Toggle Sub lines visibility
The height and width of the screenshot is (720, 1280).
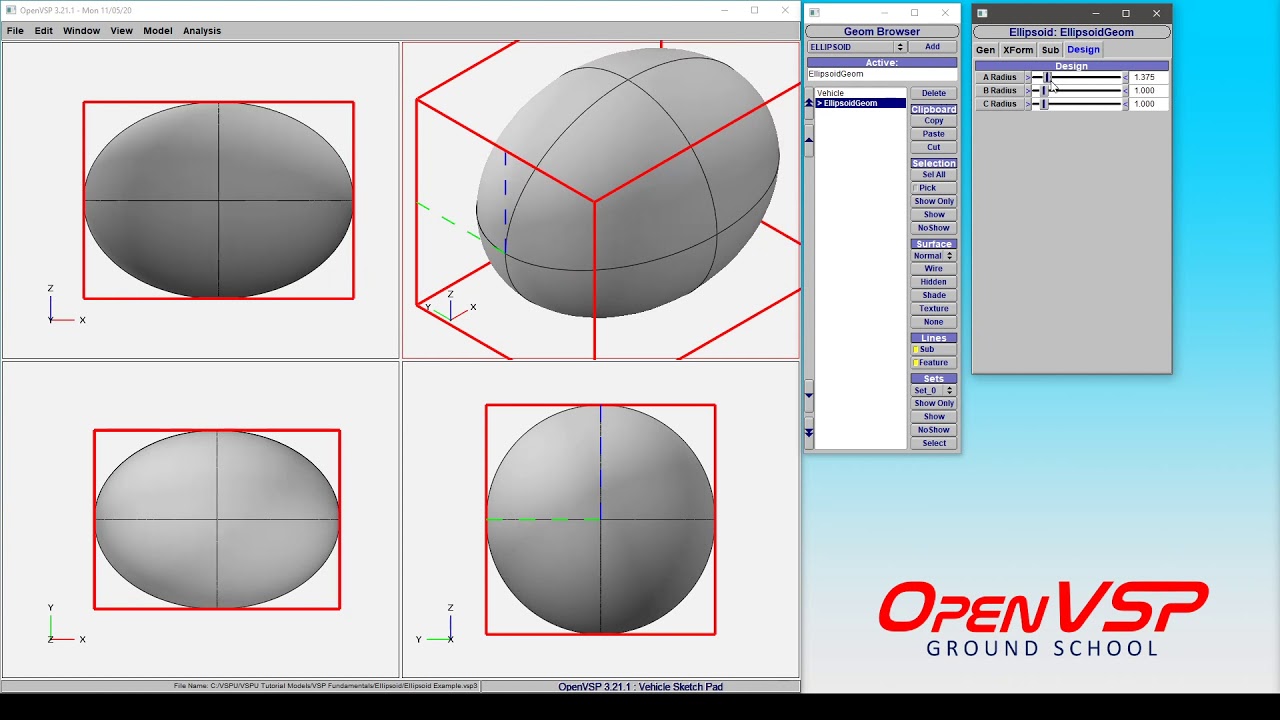tap(933, 349)
